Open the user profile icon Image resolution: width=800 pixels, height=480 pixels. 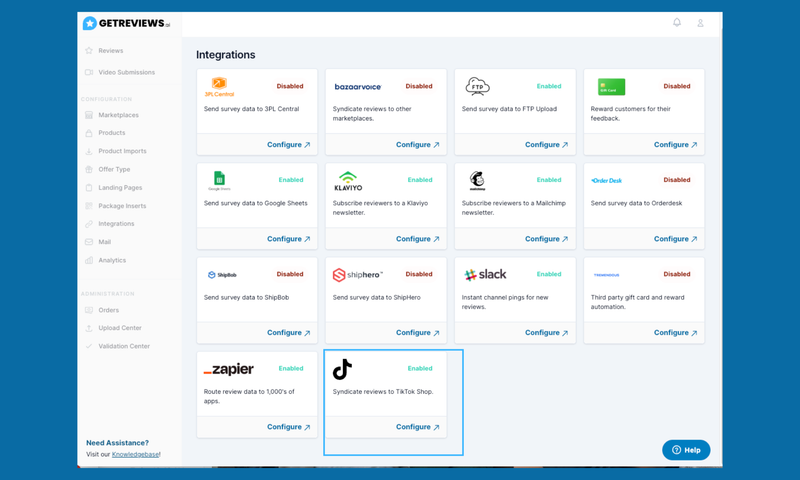[700, 23]
